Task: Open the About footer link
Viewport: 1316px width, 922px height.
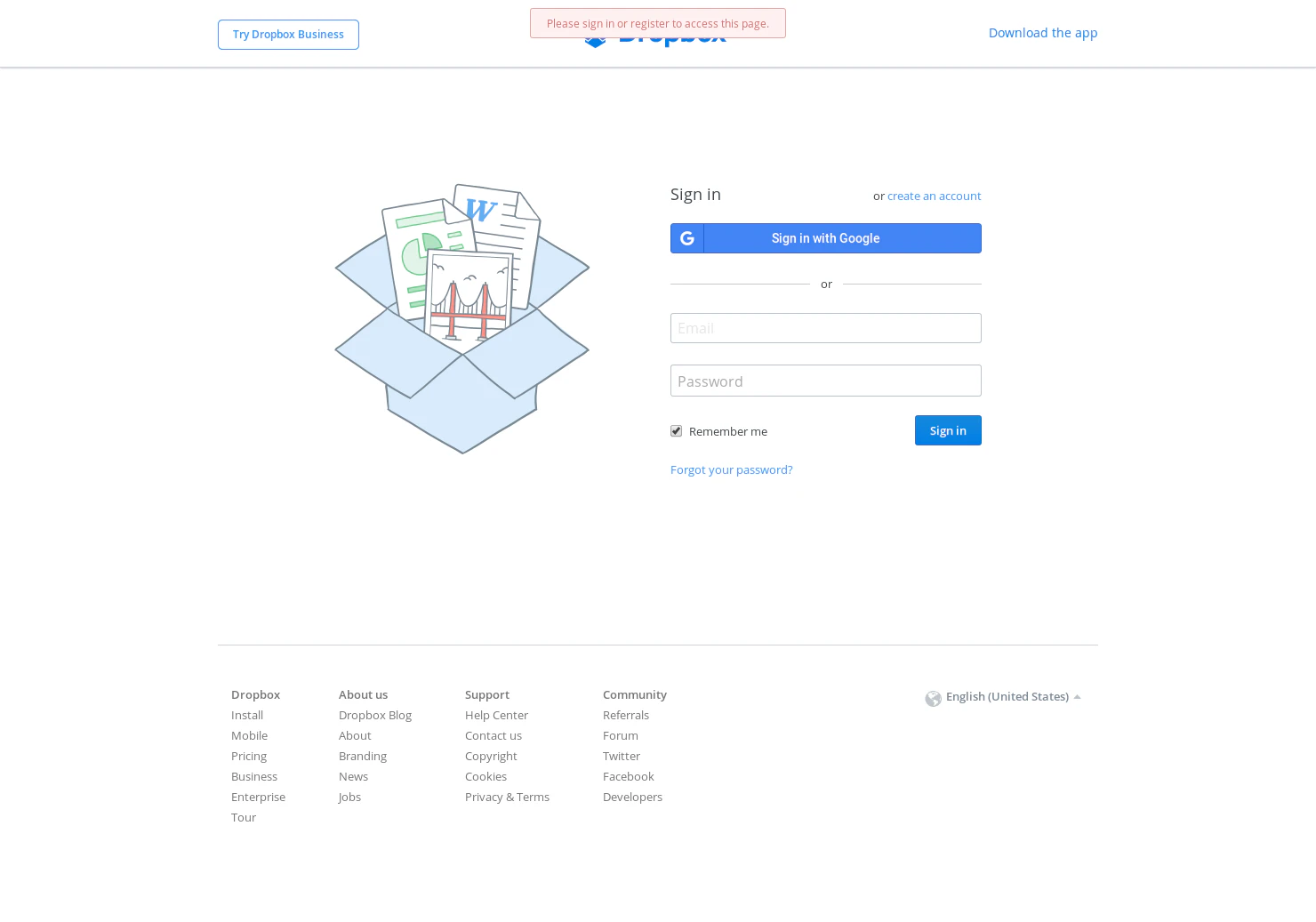Action: pos(355,735)
